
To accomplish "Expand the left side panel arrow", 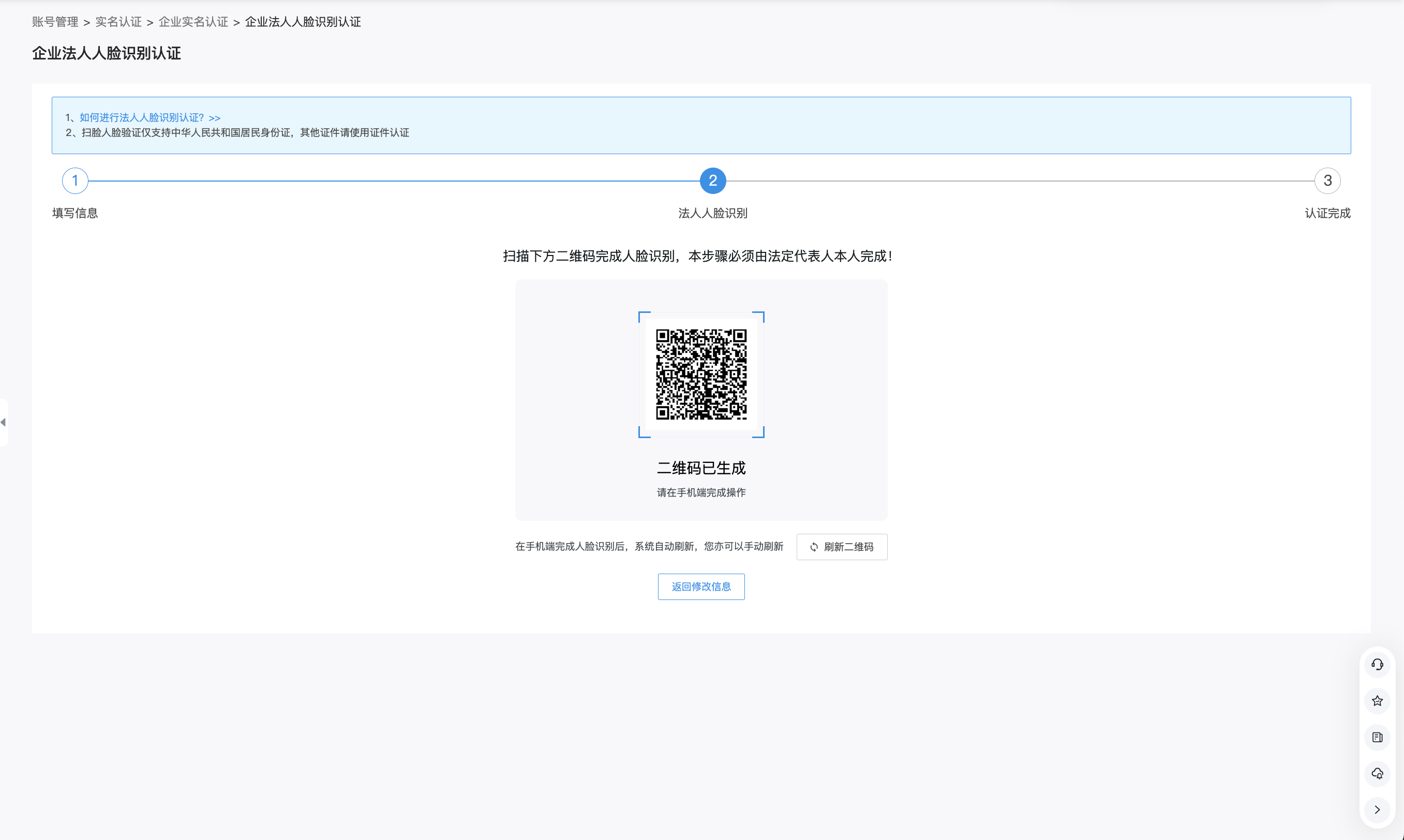I will 4,422.
